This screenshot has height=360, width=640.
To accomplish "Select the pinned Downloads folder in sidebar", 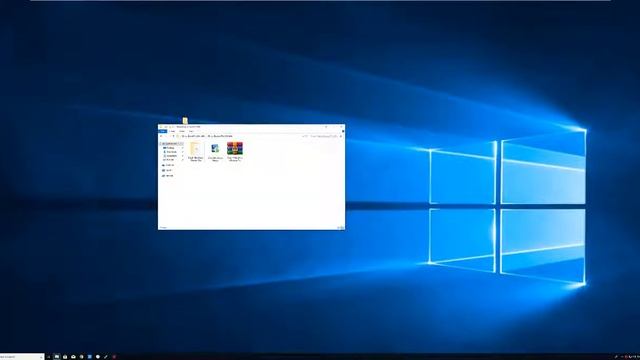I will [x=171, y=152].
